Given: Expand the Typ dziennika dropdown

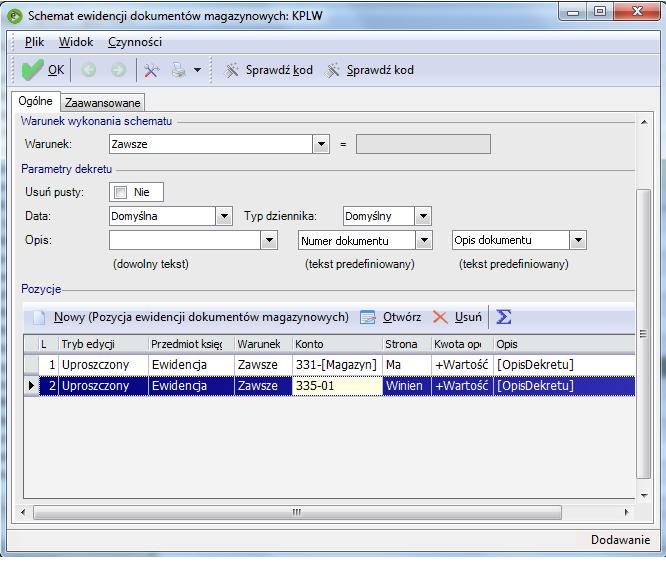Looking at the screenshot, I should click(423, 216).
